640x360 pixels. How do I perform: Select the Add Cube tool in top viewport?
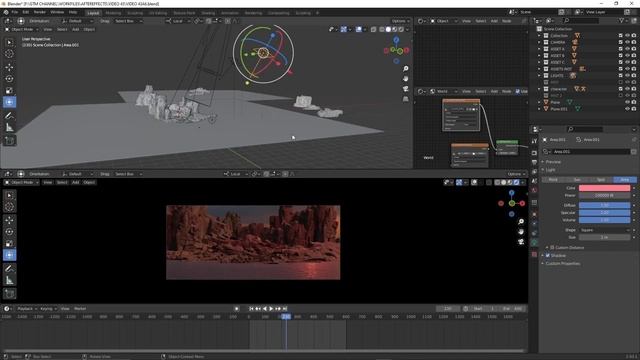click(9, 141)
